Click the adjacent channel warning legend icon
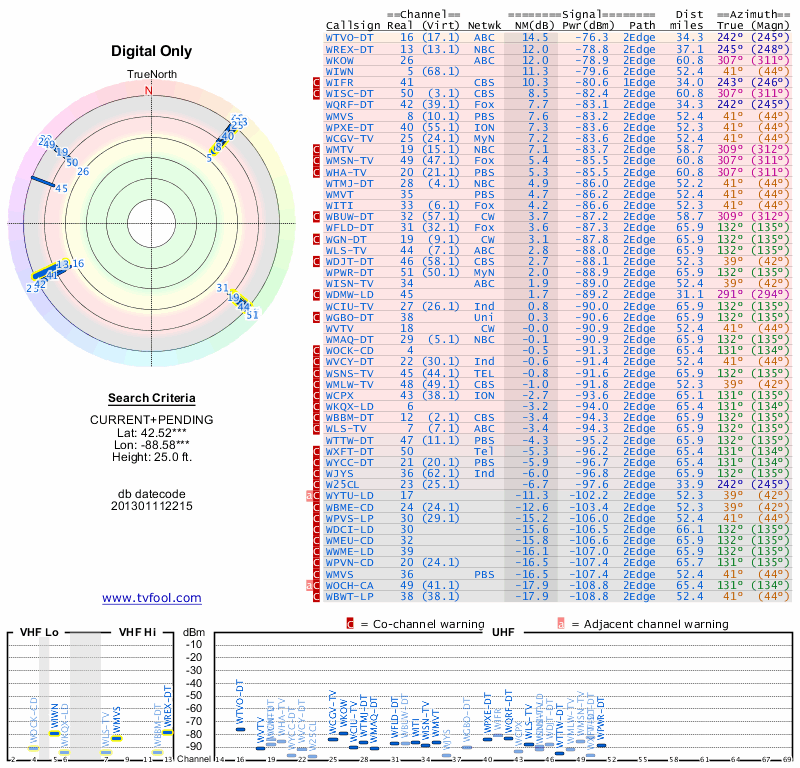The width and height of the screenshot is (800, 768). pyautogui.click(x=561, y=623)
